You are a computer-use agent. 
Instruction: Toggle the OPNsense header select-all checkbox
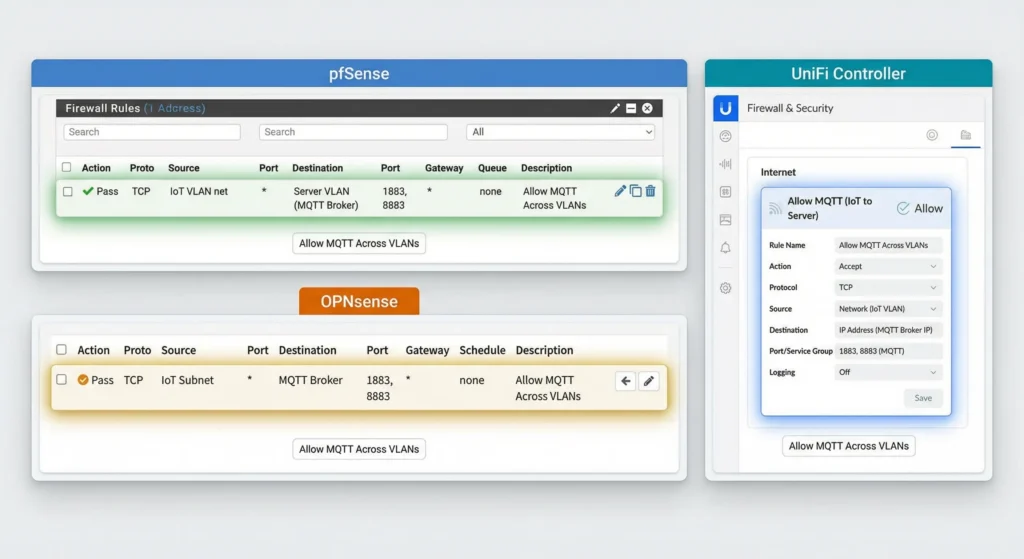click(61, 349)
